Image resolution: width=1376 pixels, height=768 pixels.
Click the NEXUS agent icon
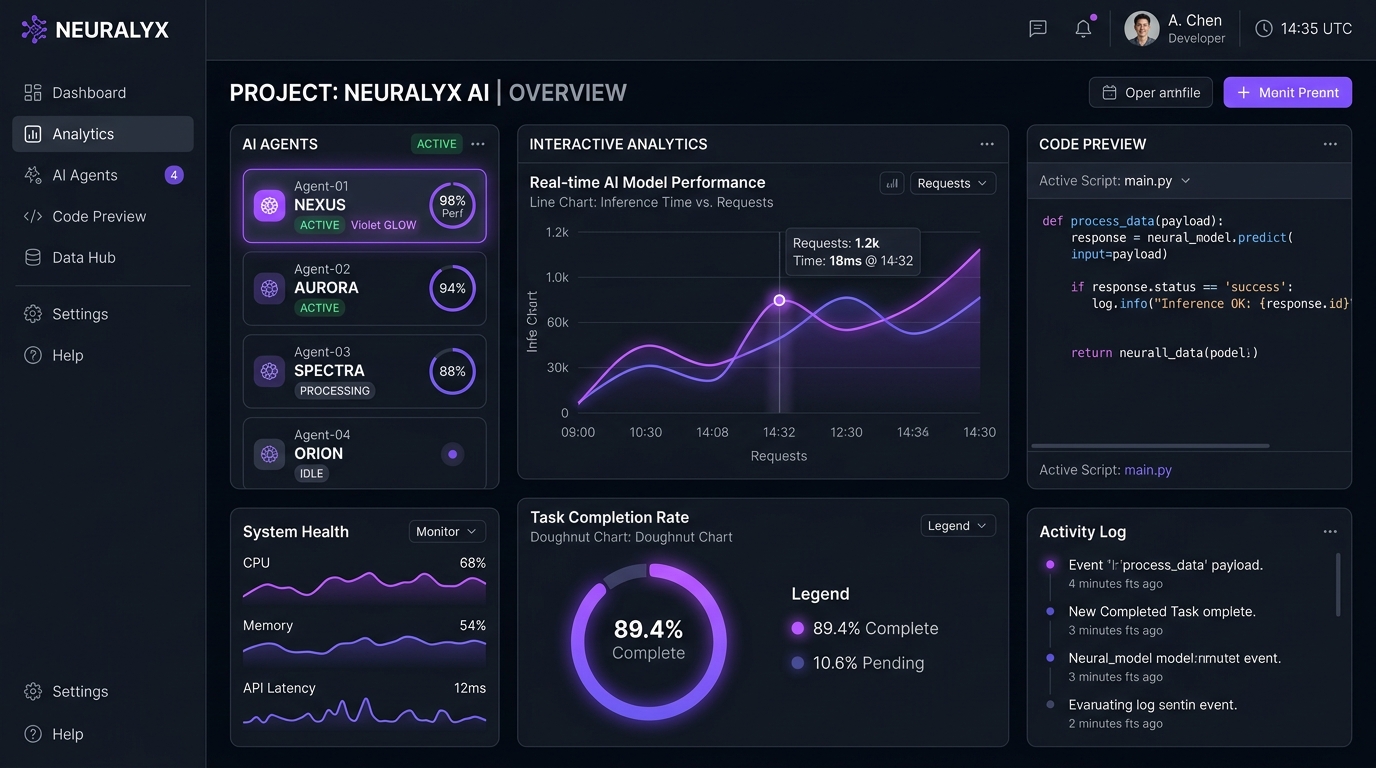(269, 206)
